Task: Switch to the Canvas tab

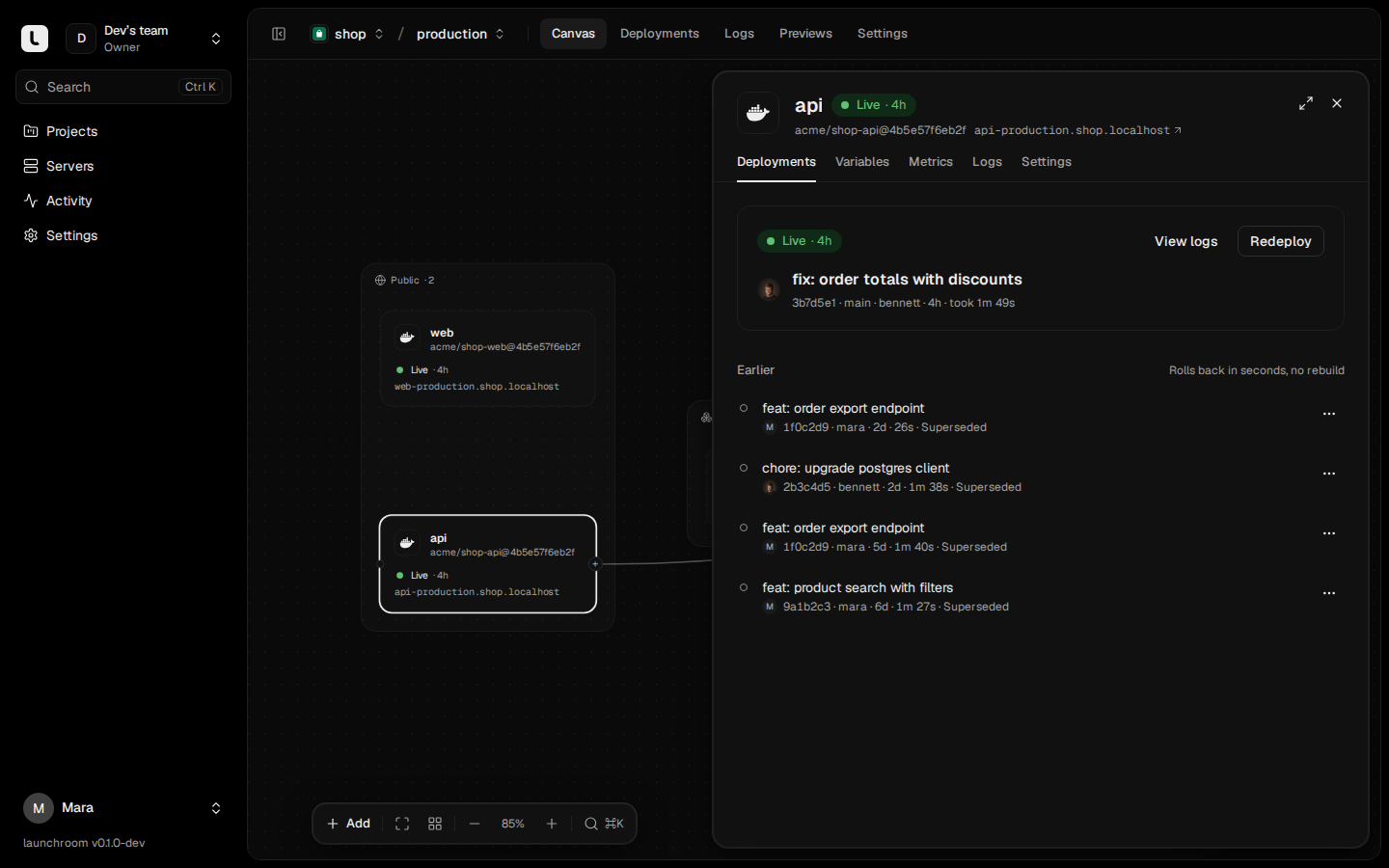Action: pos(573,34)
